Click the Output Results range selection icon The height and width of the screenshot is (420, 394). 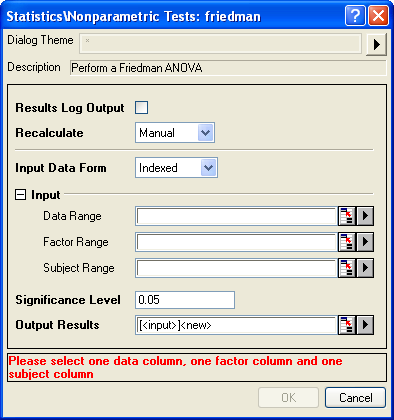[347, 325]
